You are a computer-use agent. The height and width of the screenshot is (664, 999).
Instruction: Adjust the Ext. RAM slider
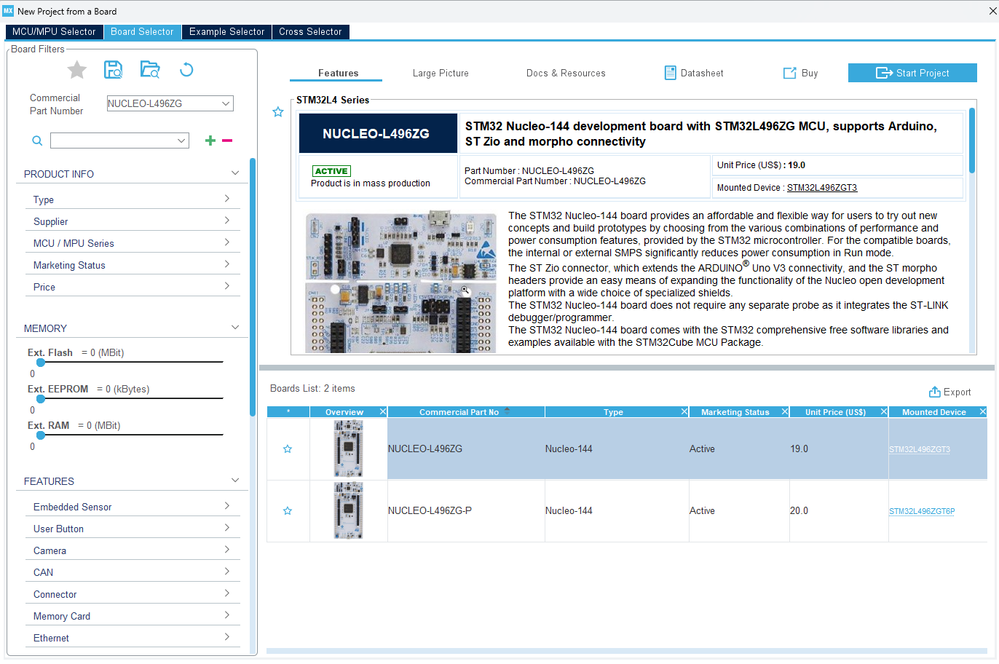pyautogui.click(x=41, y=435)
